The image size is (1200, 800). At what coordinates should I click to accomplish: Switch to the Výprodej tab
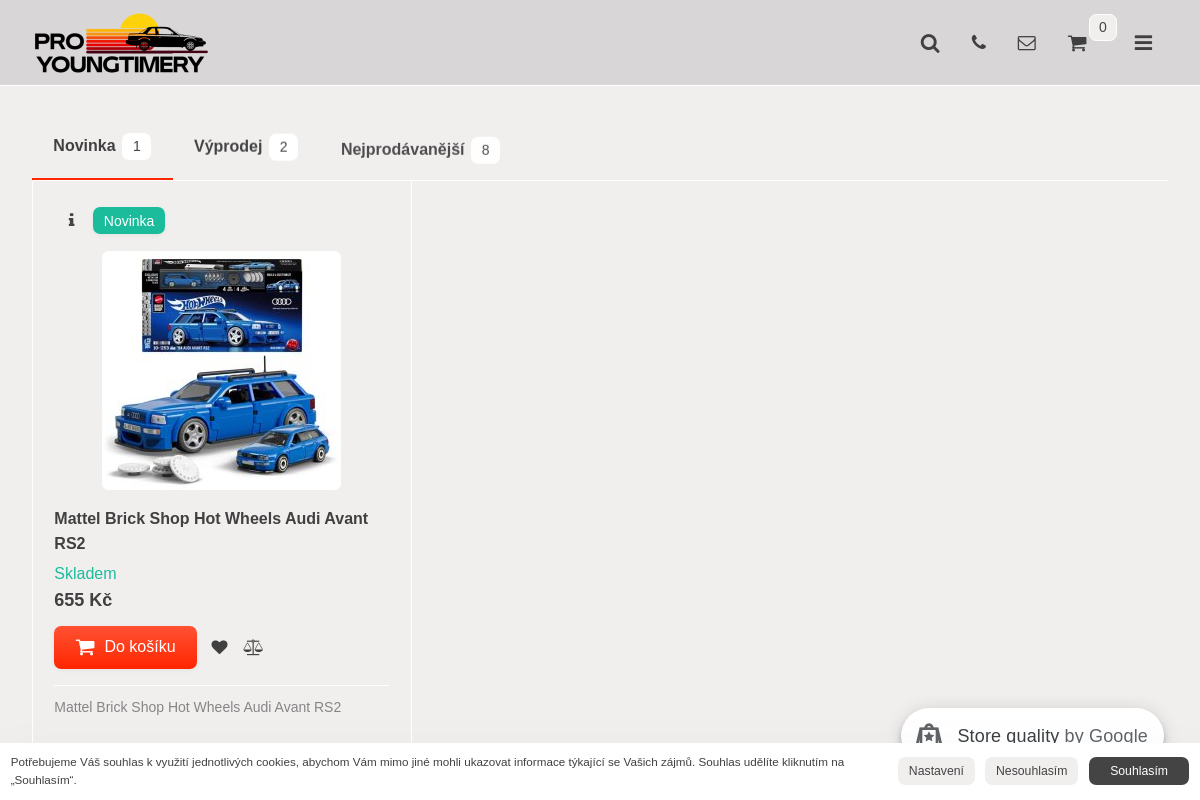pyautogui.click(x=246, y=147)
